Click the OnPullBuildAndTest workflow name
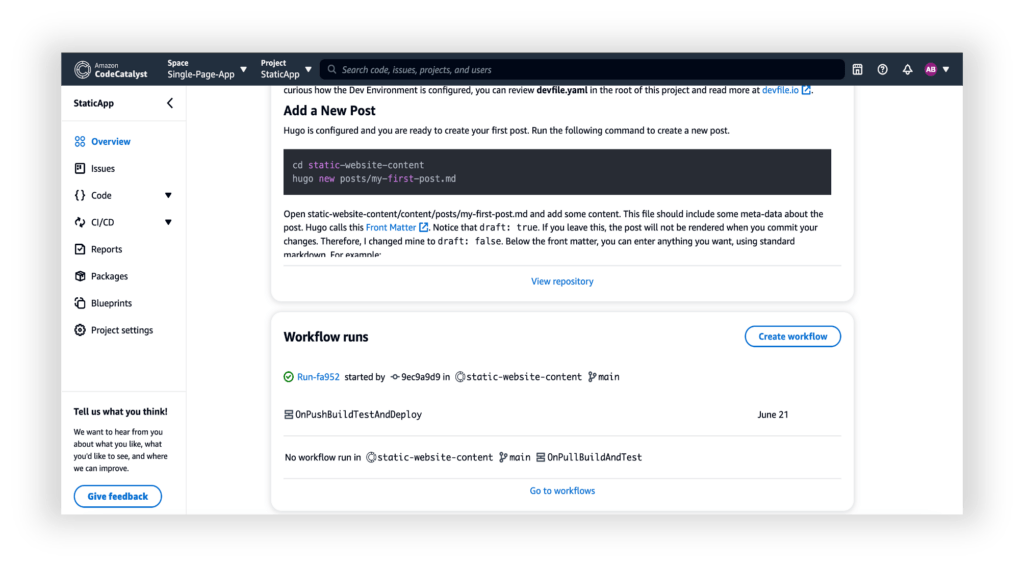1024x567 pixels. tap(594, 457)
